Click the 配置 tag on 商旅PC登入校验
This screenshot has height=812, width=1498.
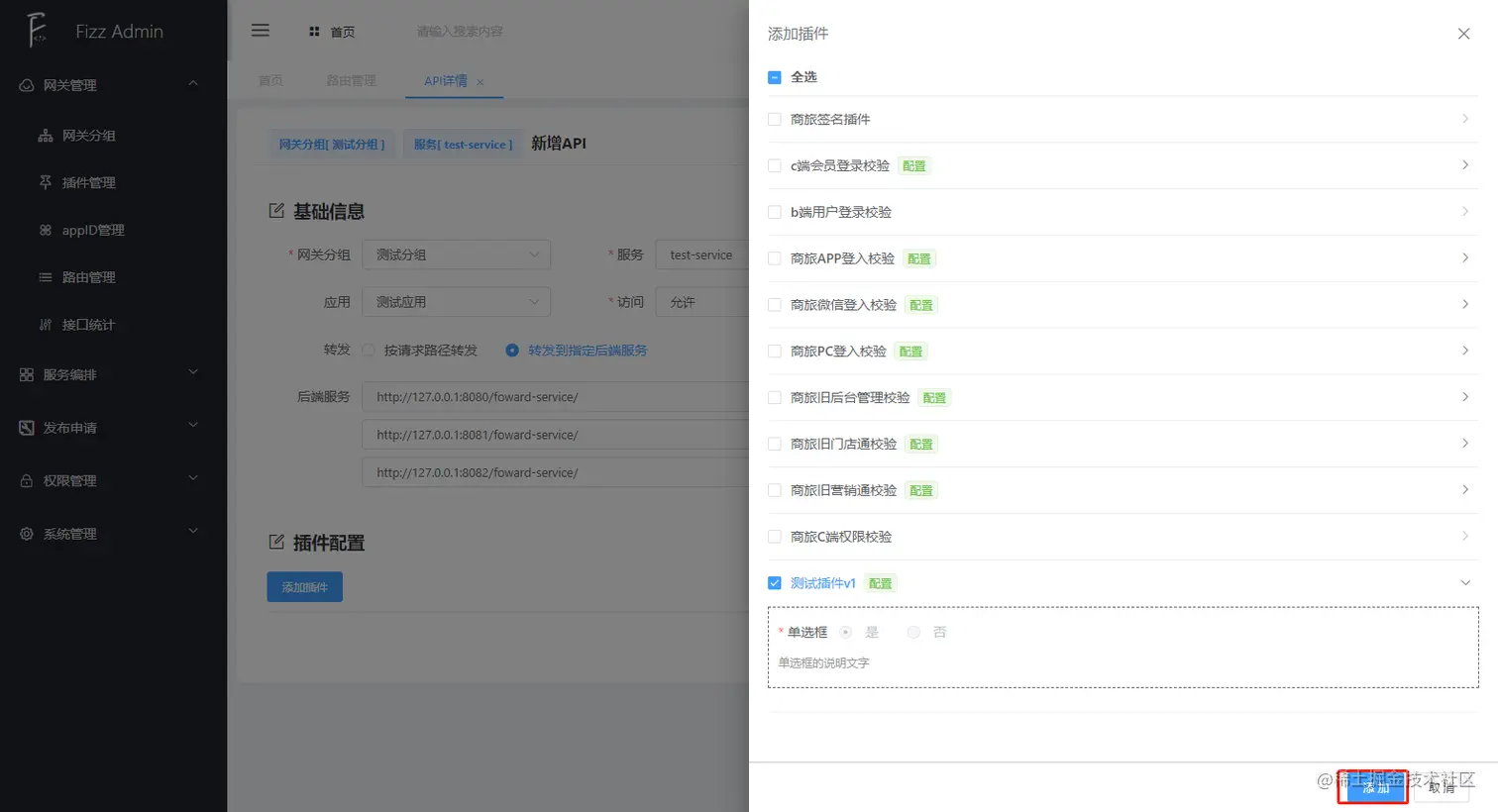click(910, 352)
